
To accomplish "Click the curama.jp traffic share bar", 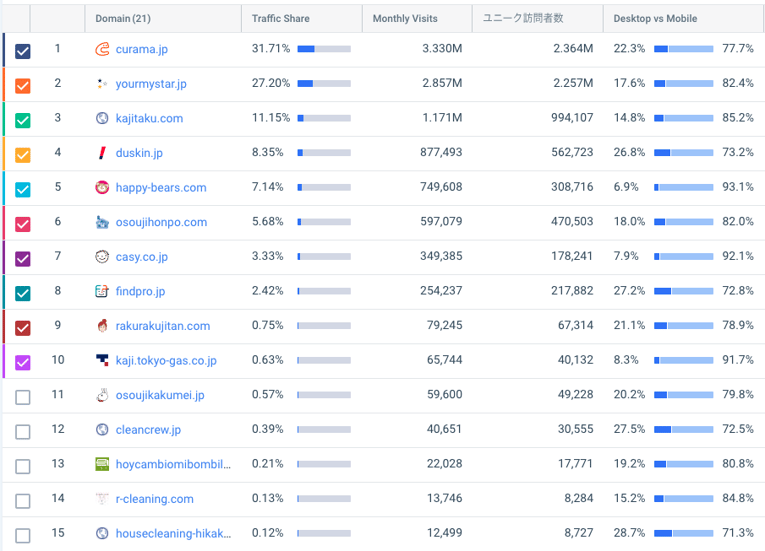I will pyautogui.click(x=324, y=49).
